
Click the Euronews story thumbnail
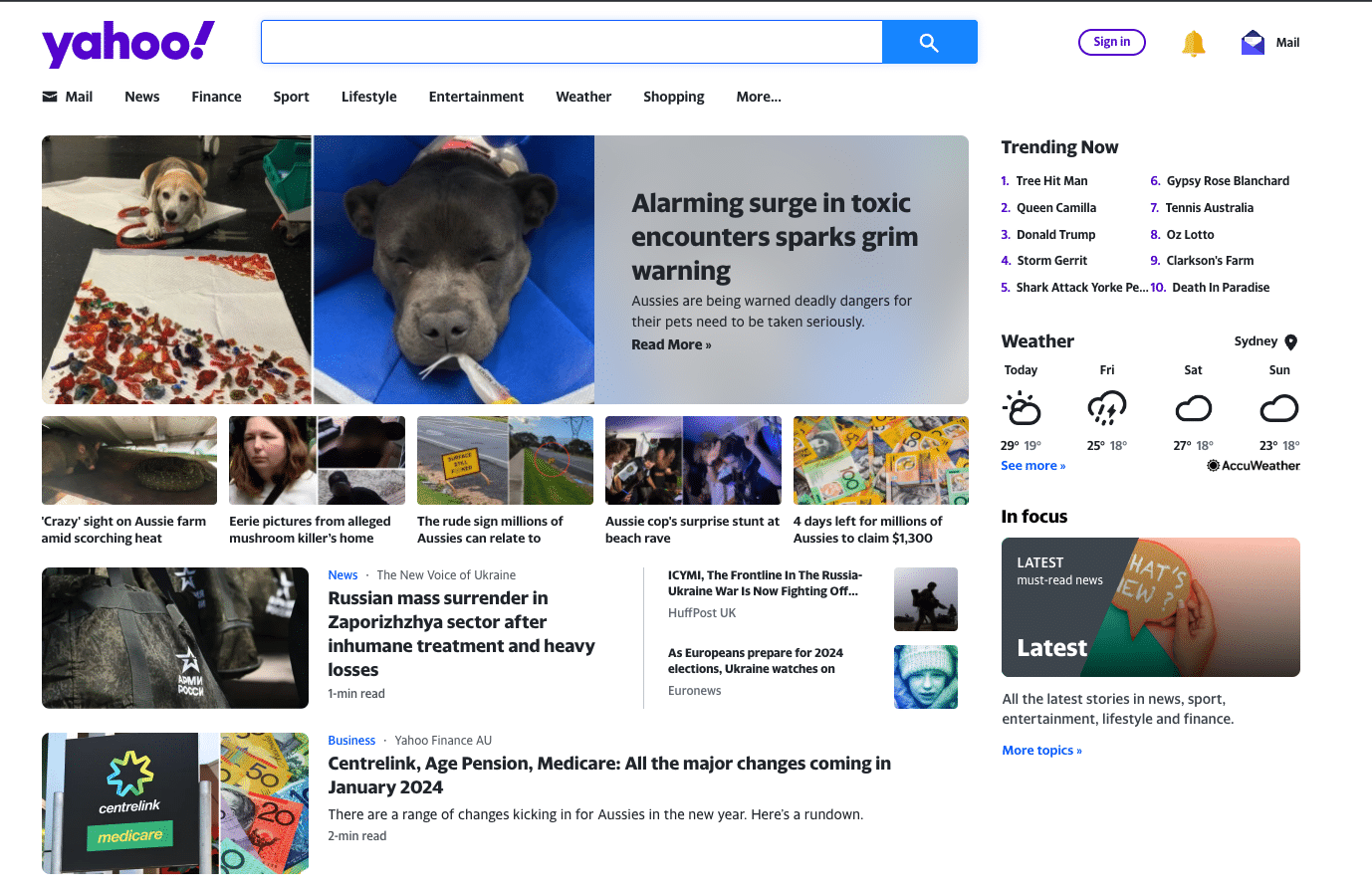point(926,677)
